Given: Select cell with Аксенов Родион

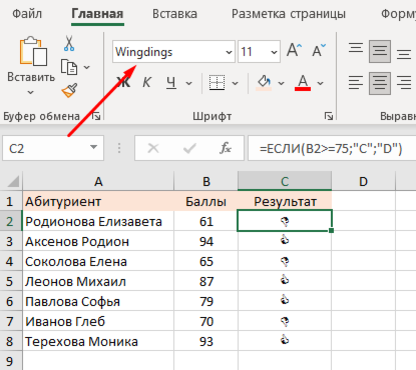Looking at the screenshot, I should click(x=98, y=241).
